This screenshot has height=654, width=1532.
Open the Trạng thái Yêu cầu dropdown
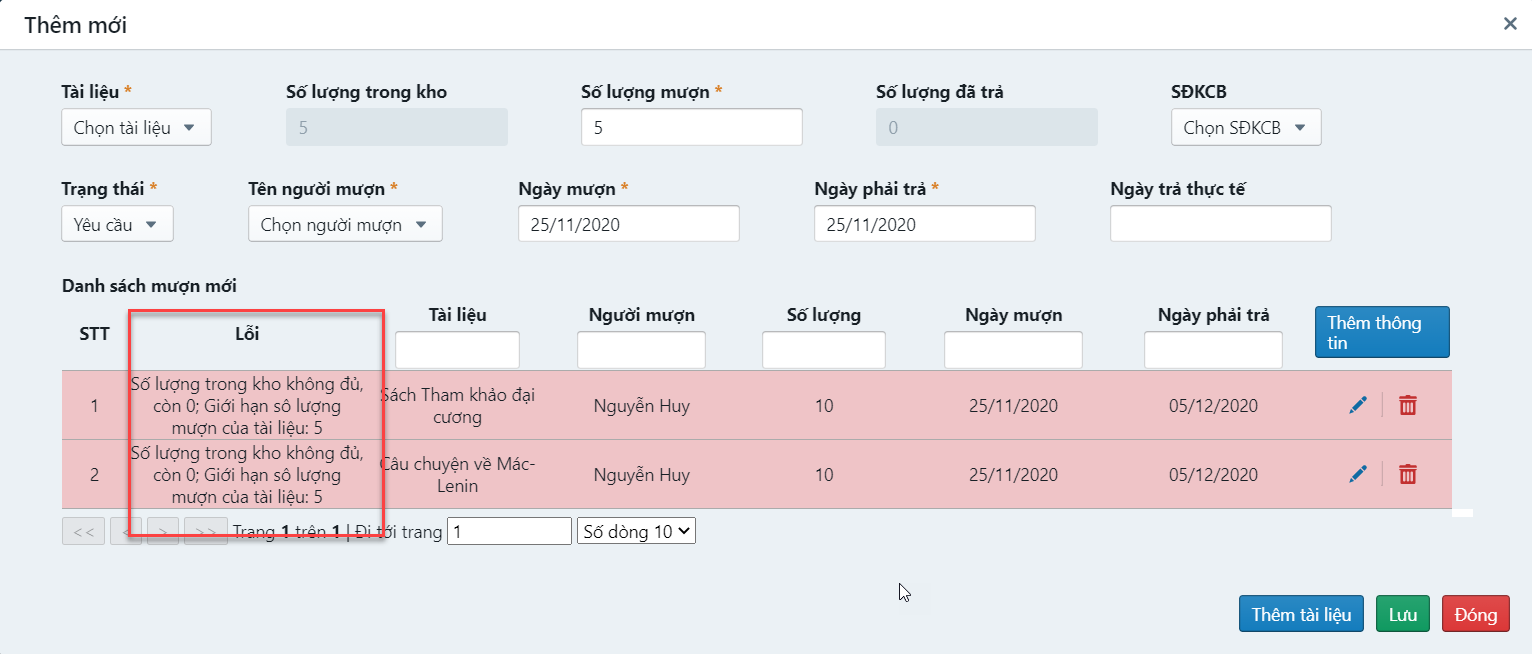tap(117, 225)
